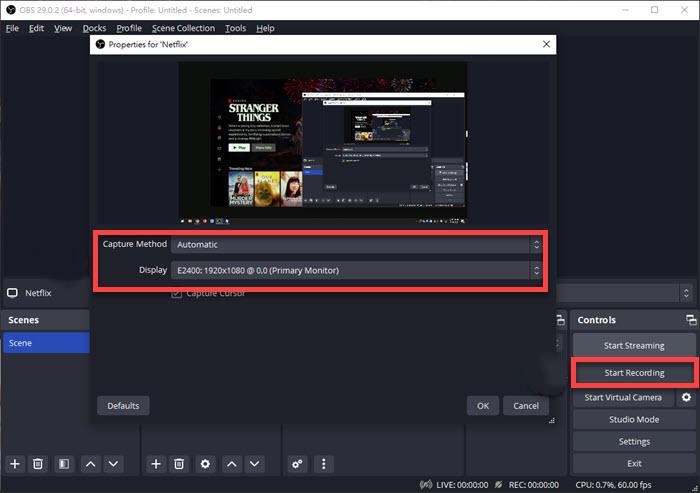Click the live broadcast status icon

pos(426,485)
